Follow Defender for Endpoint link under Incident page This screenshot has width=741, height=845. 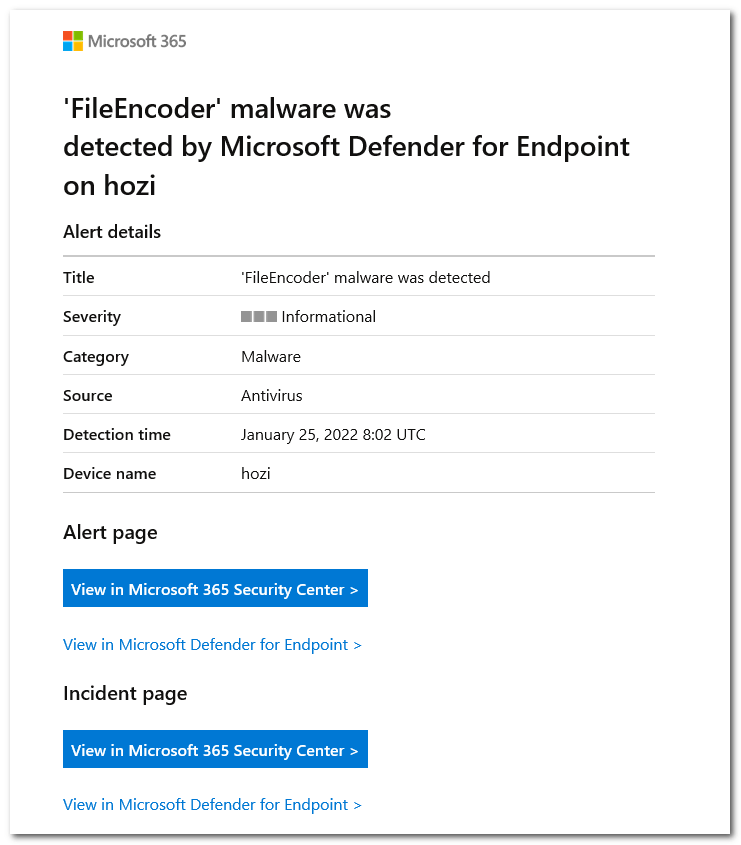point(212,805)
